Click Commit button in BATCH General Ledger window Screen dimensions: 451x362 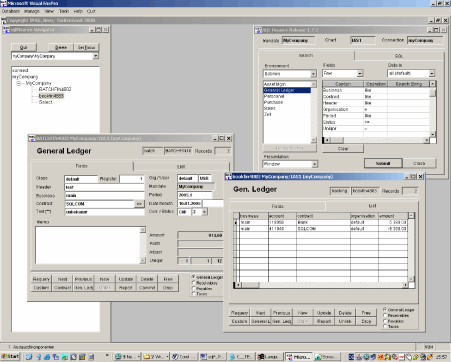coord(147,287)
